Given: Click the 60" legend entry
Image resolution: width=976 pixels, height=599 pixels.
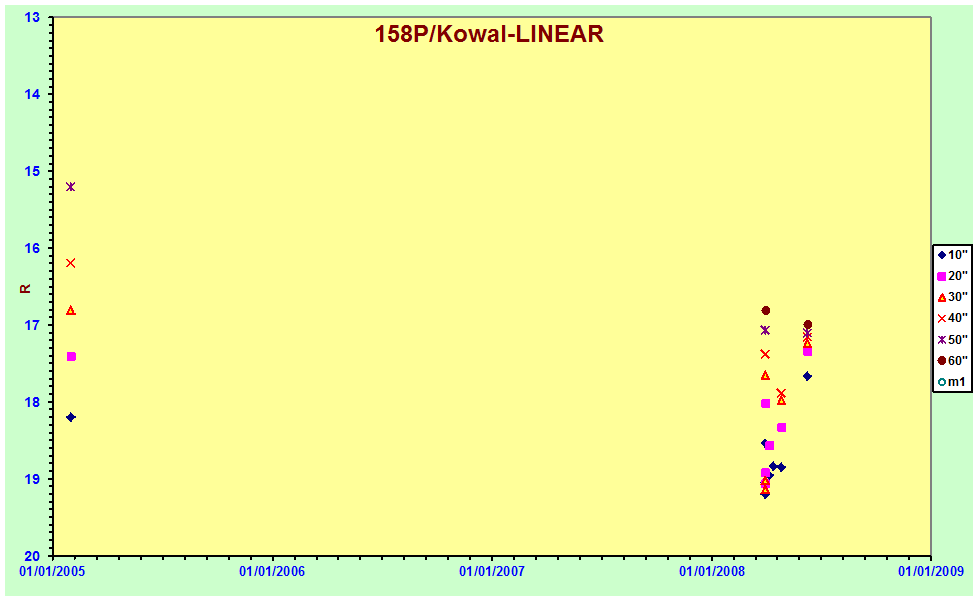Looking at the screenshot, I should [x=952, y=361].
